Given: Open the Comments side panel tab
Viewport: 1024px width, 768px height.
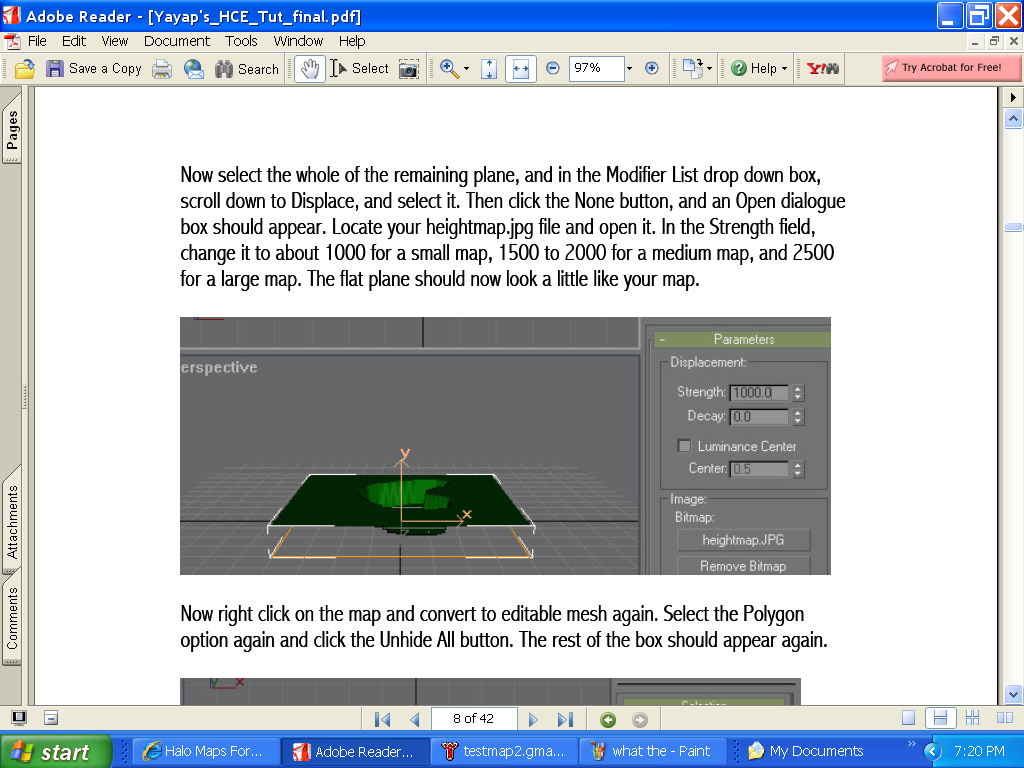Looking at the screenshot, I should (x=12, y=618).
